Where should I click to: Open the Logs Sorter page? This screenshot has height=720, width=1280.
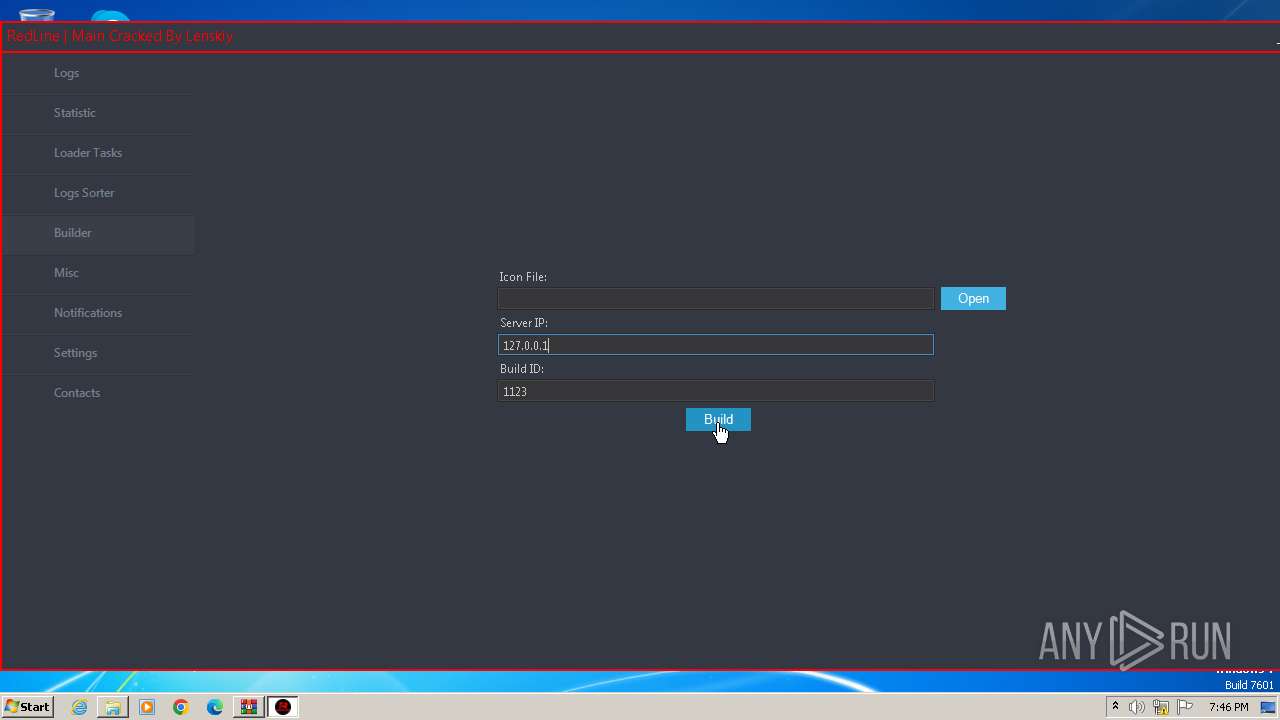(97, 193)
